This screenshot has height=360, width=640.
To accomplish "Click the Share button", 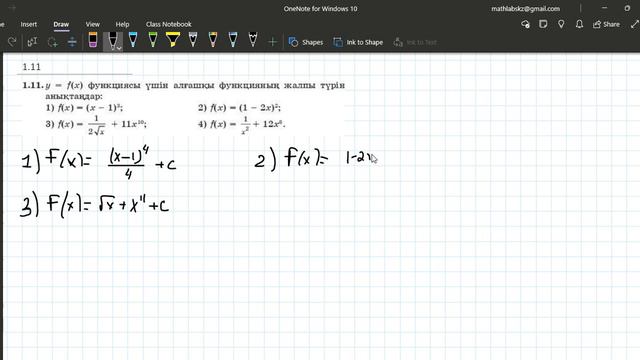I will point(607,24).
